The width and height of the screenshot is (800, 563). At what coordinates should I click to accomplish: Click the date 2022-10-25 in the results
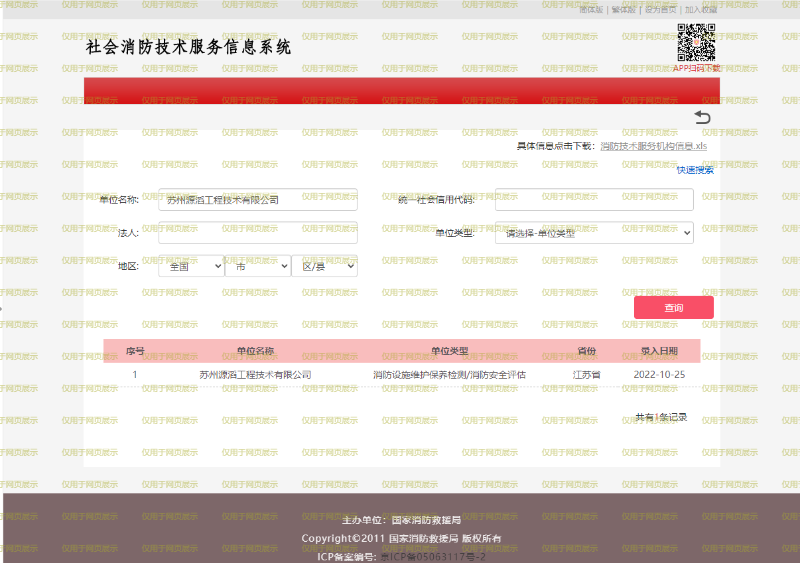(659, 375)
